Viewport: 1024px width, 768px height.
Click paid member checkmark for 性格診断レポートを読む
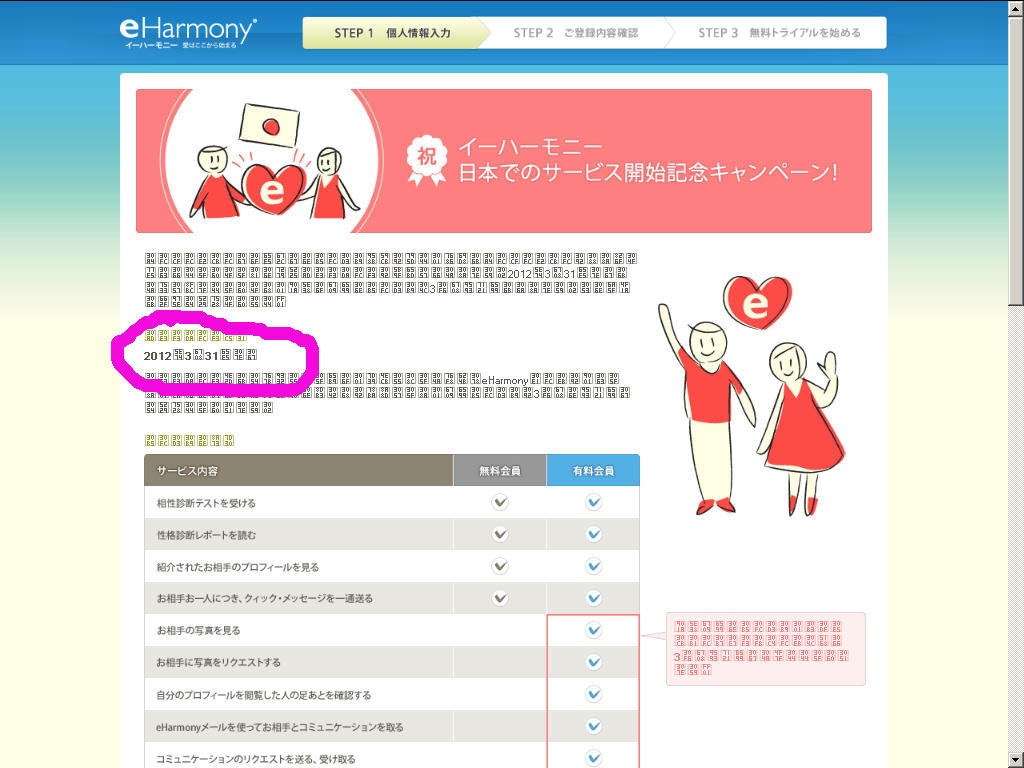(x=593, y=534)
